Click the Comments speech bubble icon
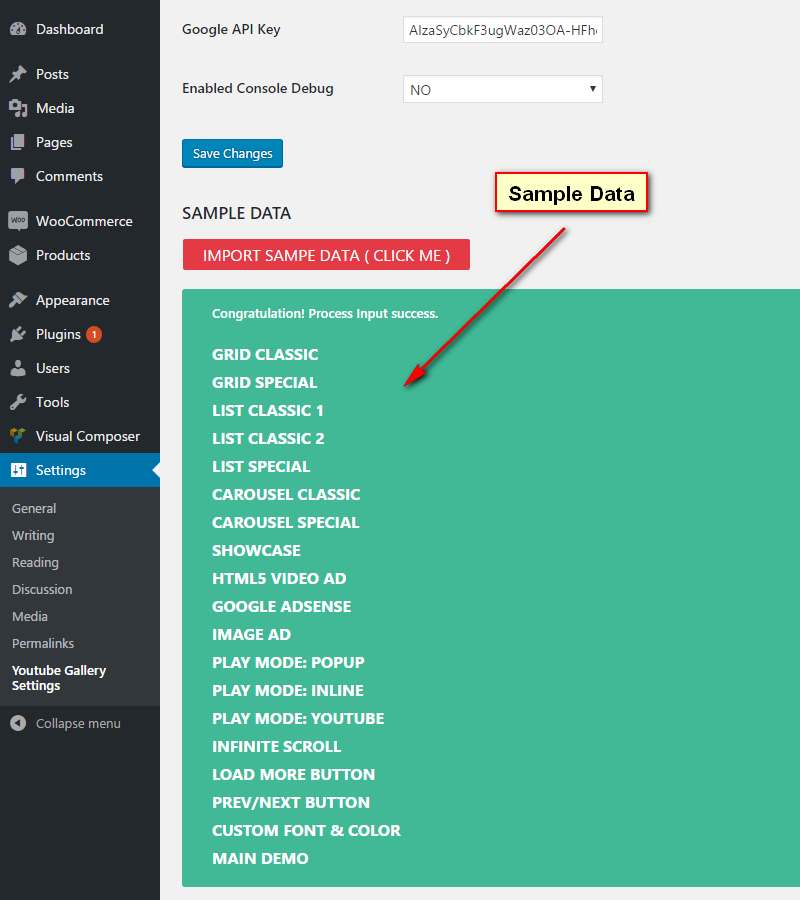Image resolution: width=800 pixels, height=900 pixels. click(x=18, y=176)
